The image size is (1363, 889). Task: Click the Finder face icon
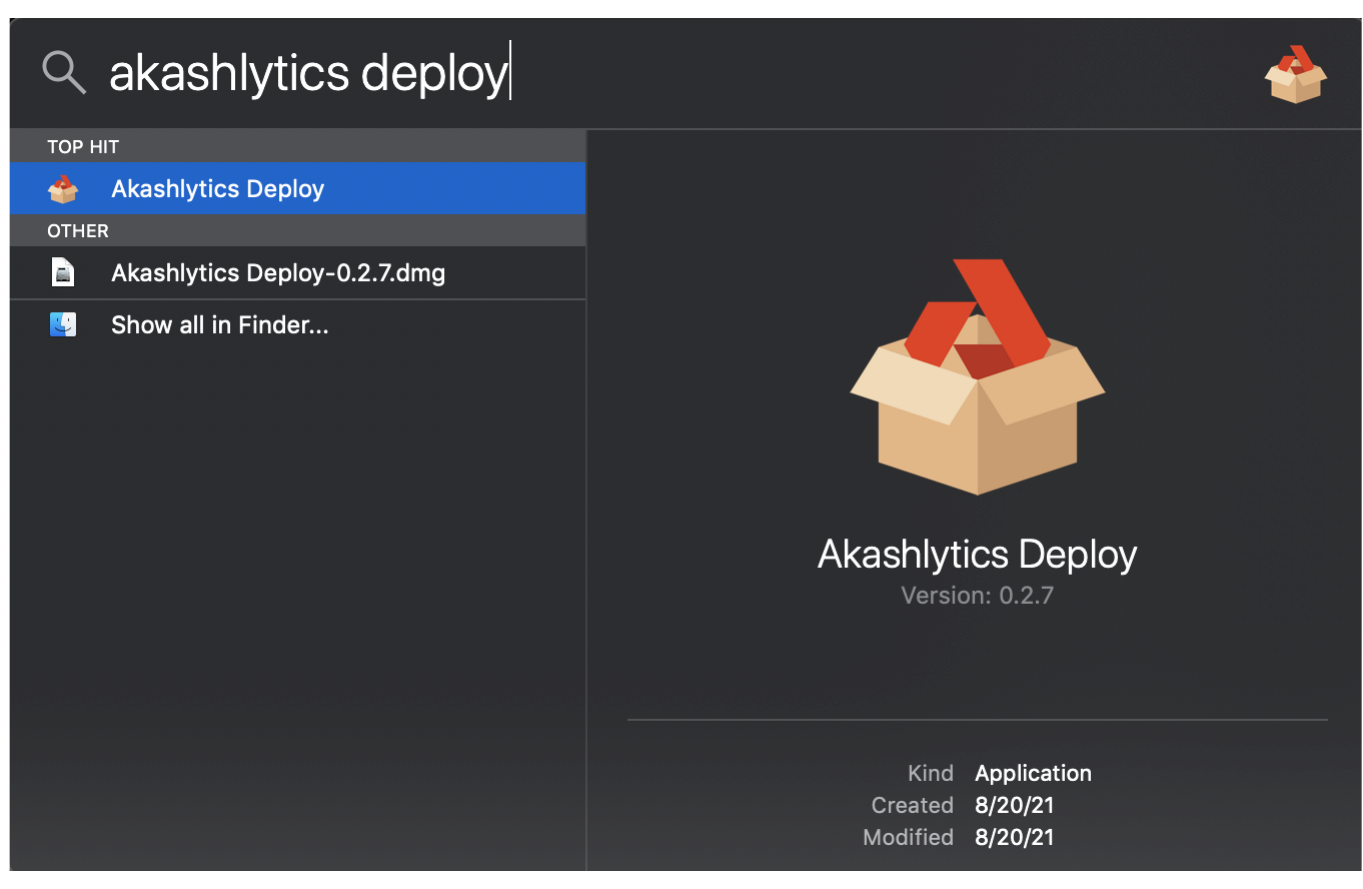[x=63, y=325]
